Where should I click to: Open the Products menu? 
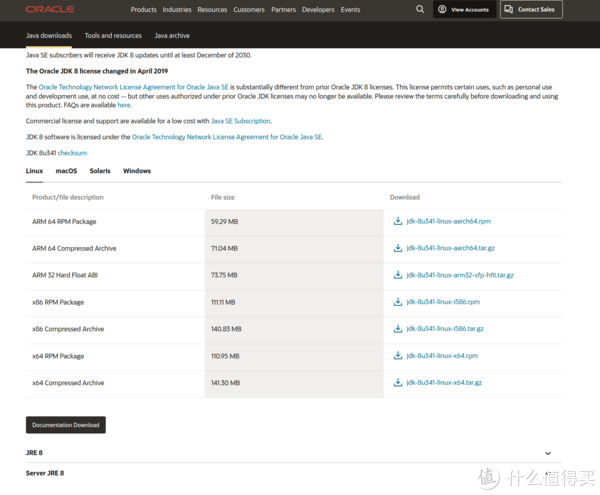143,10
